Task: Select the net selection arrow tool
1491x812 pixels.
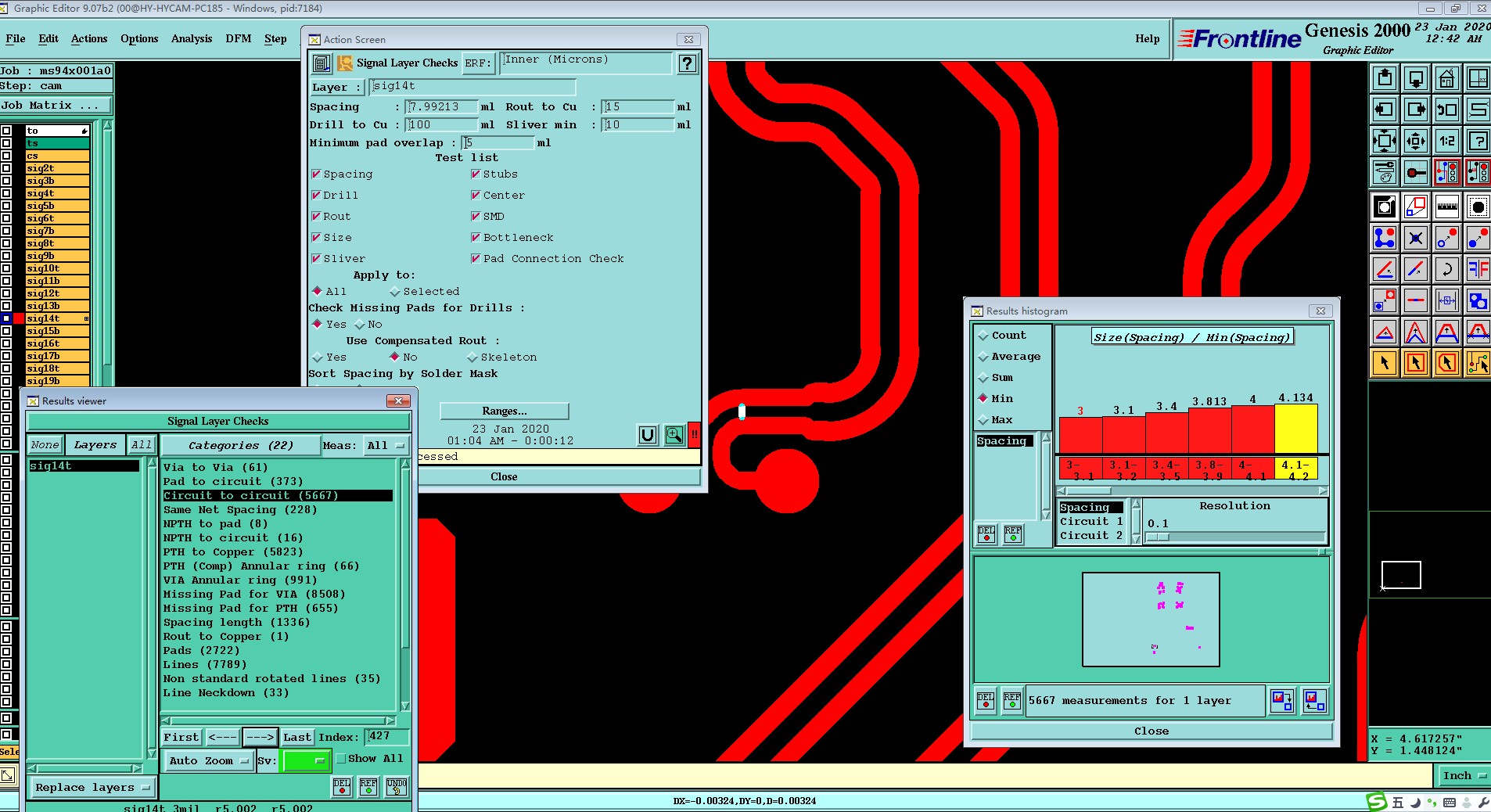Action: pos(1478,363)
